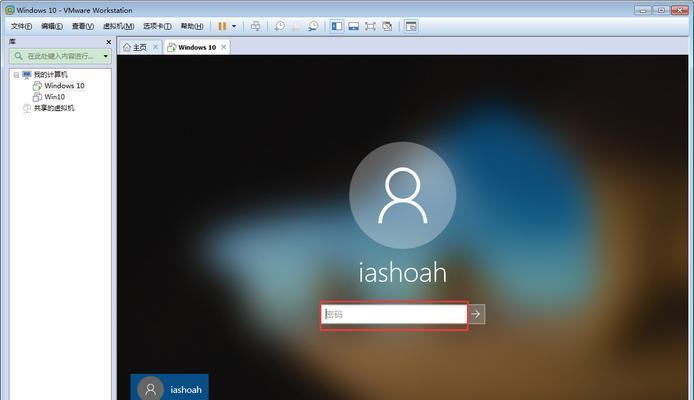
Task: Click the Unity mode toolbar icon
Action: pyautogui.click(x=387, y=26)
